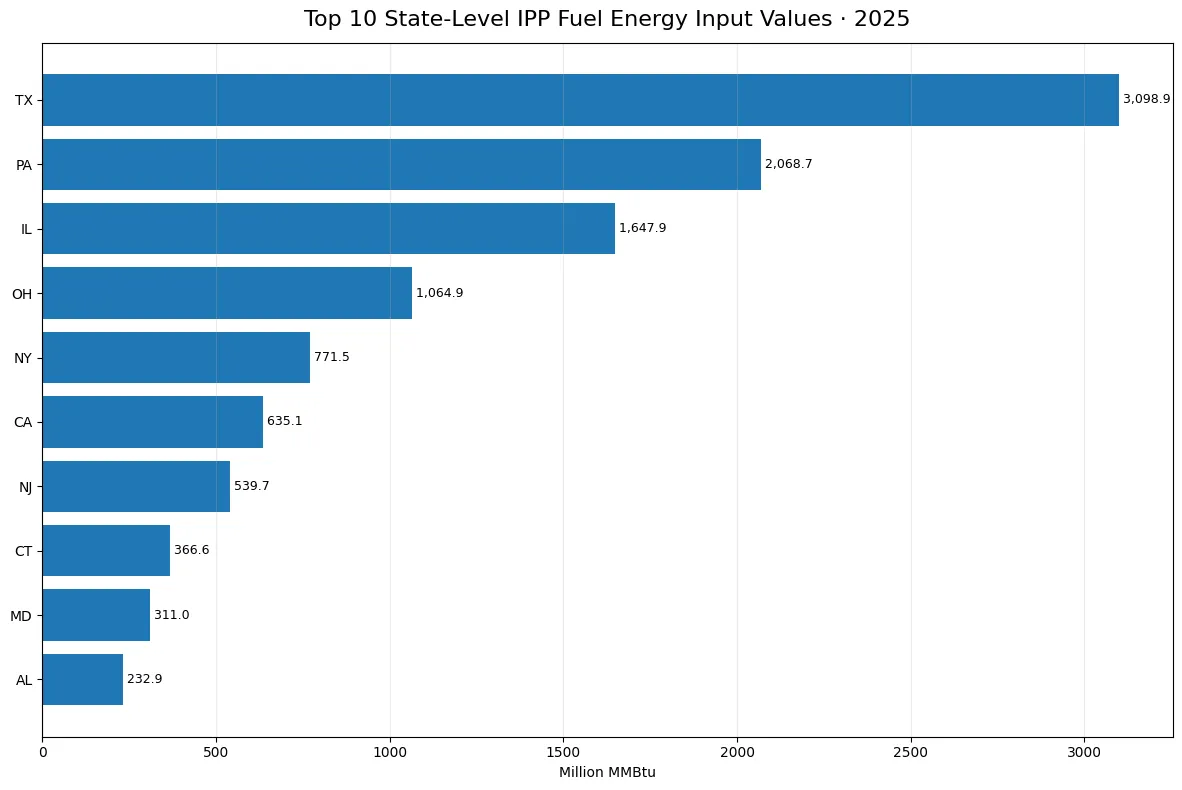Select the OH state label

22,294
